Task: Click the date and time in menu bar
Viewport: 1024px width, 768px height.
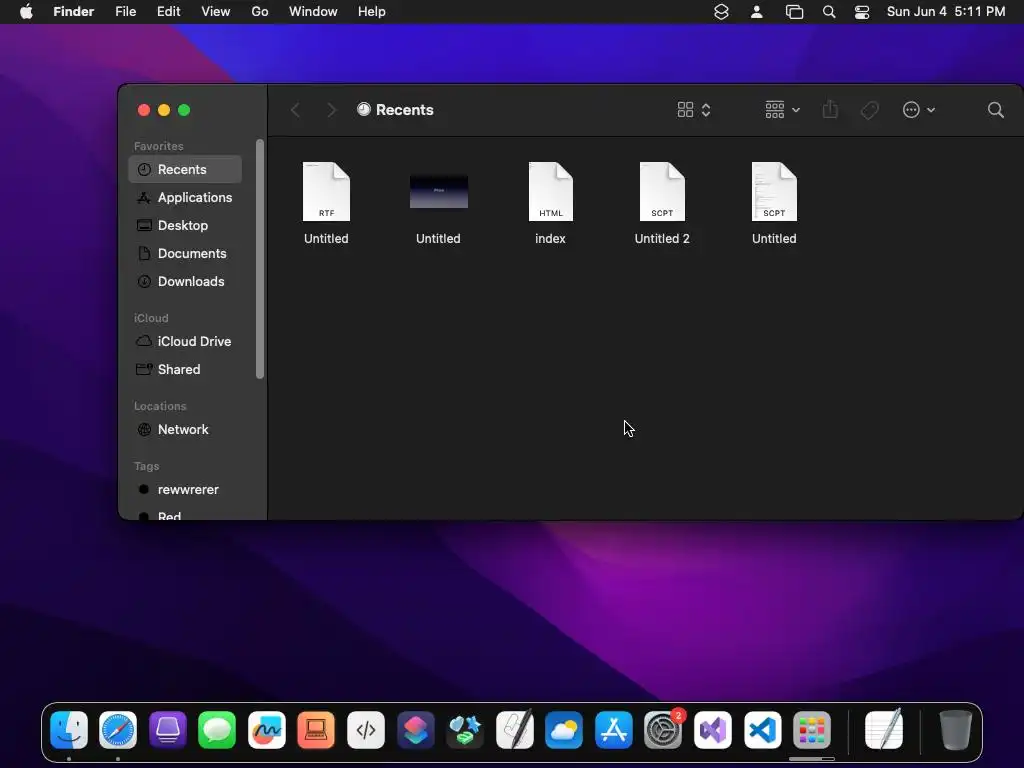Action: click(x=946, y=12)
